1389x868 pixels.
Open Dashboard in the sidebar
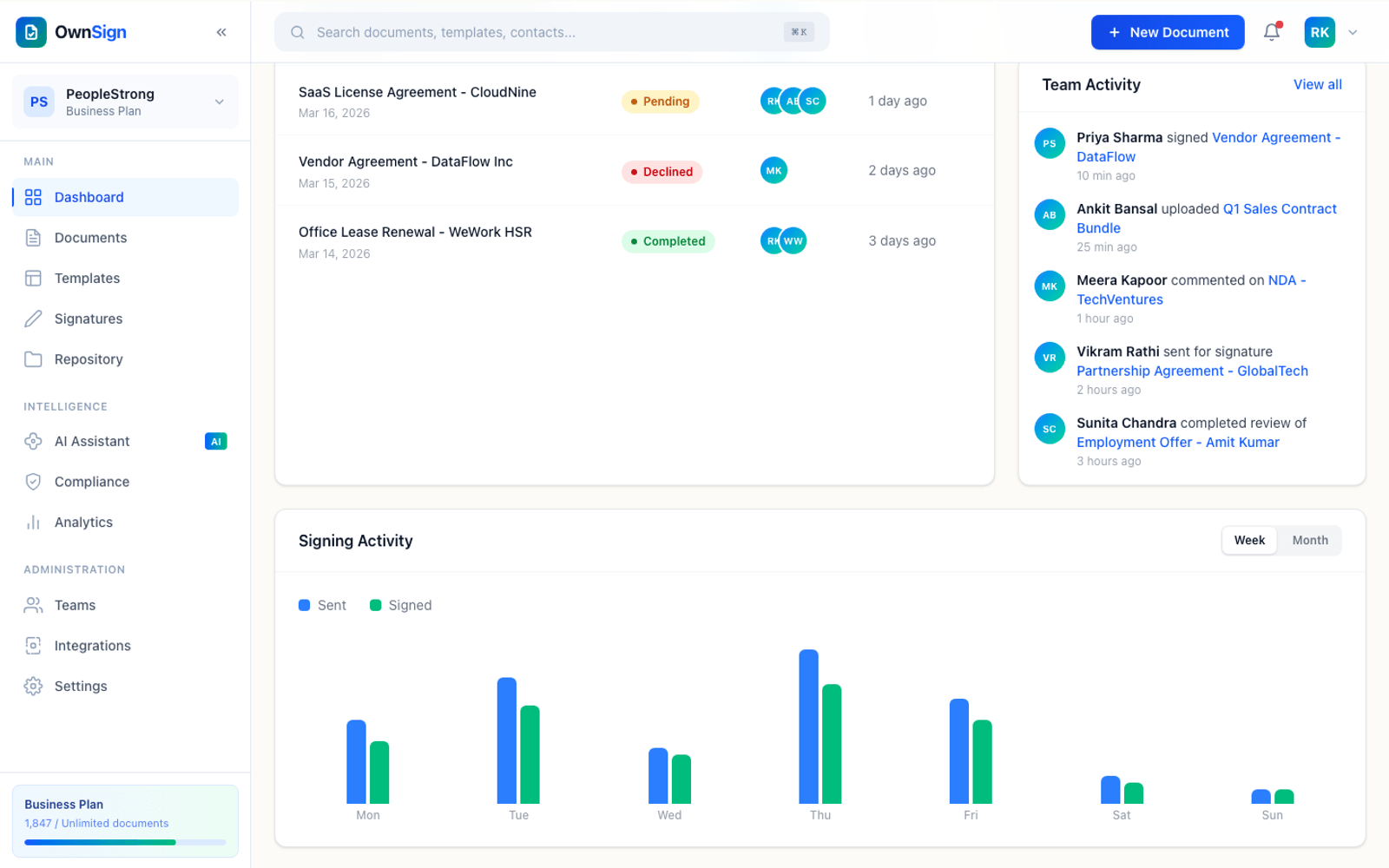point(125,197)
